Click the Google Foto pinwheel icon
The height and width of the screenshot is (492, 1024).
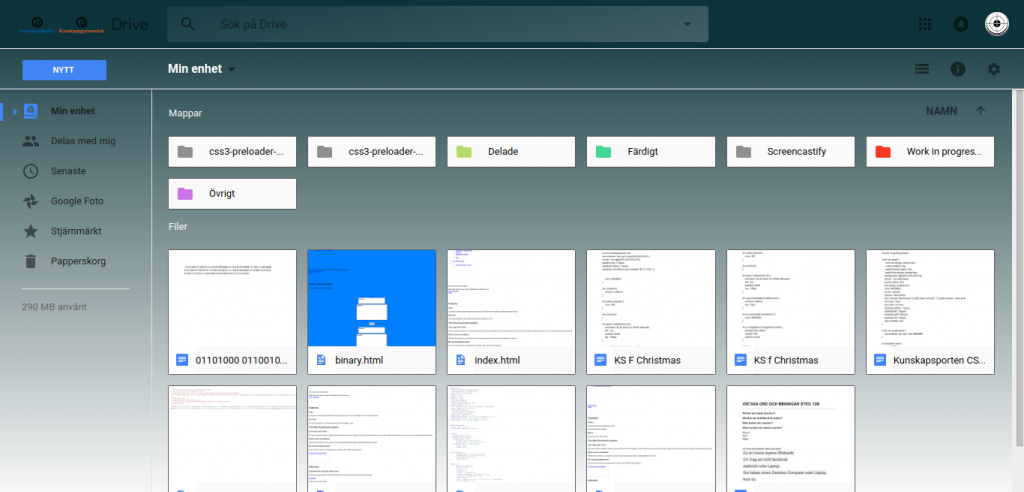tap(31, 201)
